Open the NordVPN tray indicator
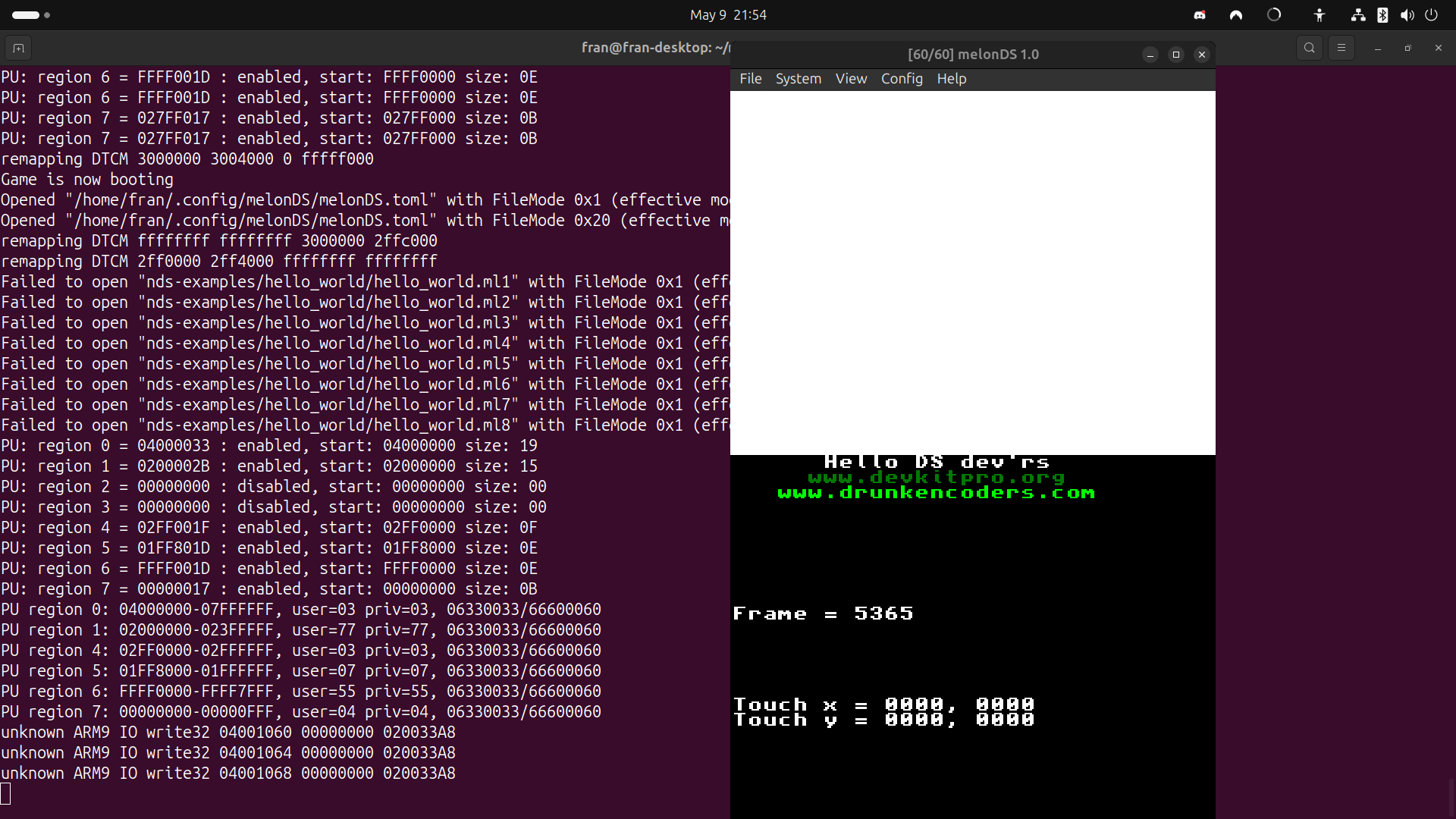1456x819 pixels. 1236,15
